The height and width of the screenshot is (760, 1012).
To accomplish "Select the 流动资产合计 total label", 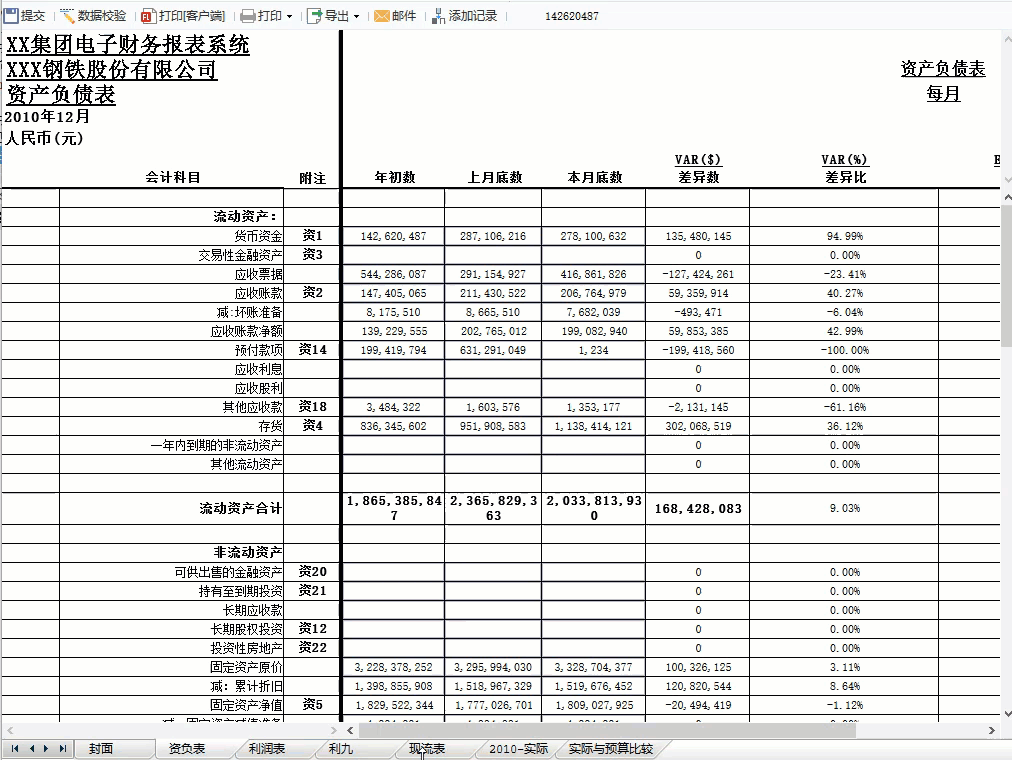I will click(240, 508).
